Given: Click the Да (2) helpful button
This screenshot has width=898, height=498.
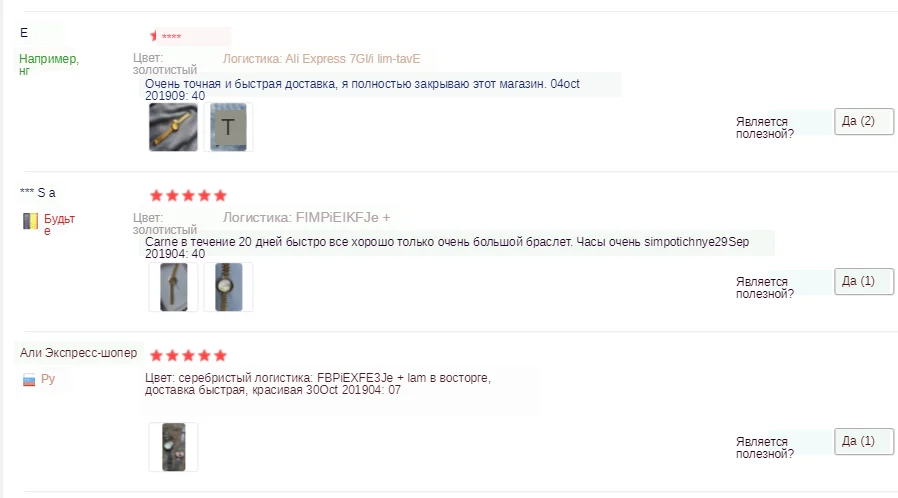Looking at the screenshot, I should click(864, 121).
